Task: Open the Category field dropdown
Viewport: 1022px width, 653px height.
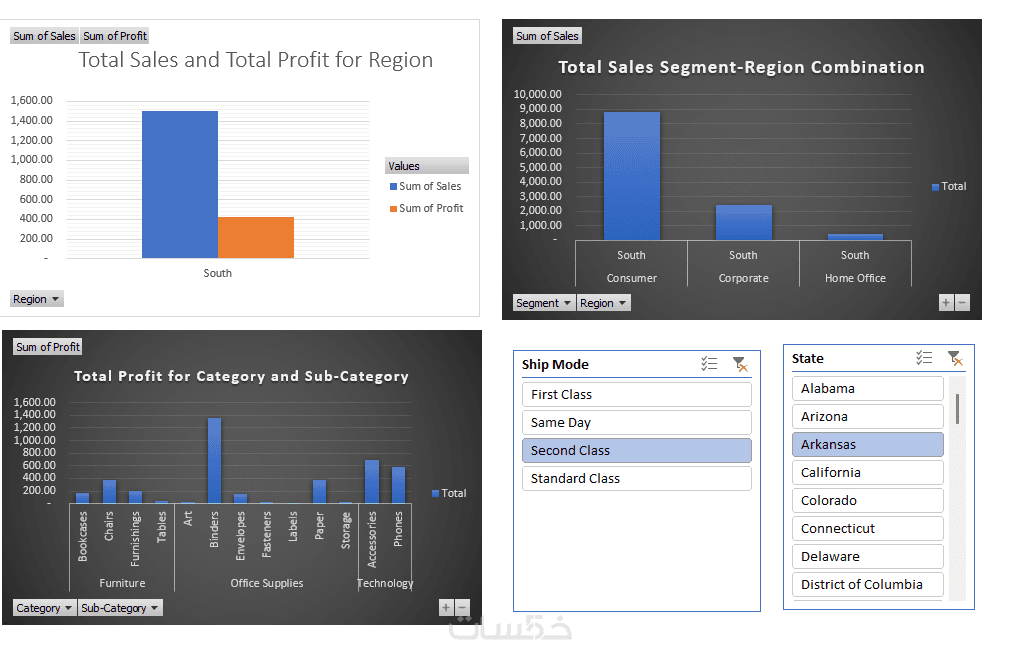Action: pyautogui.click(x=44, y=608)
